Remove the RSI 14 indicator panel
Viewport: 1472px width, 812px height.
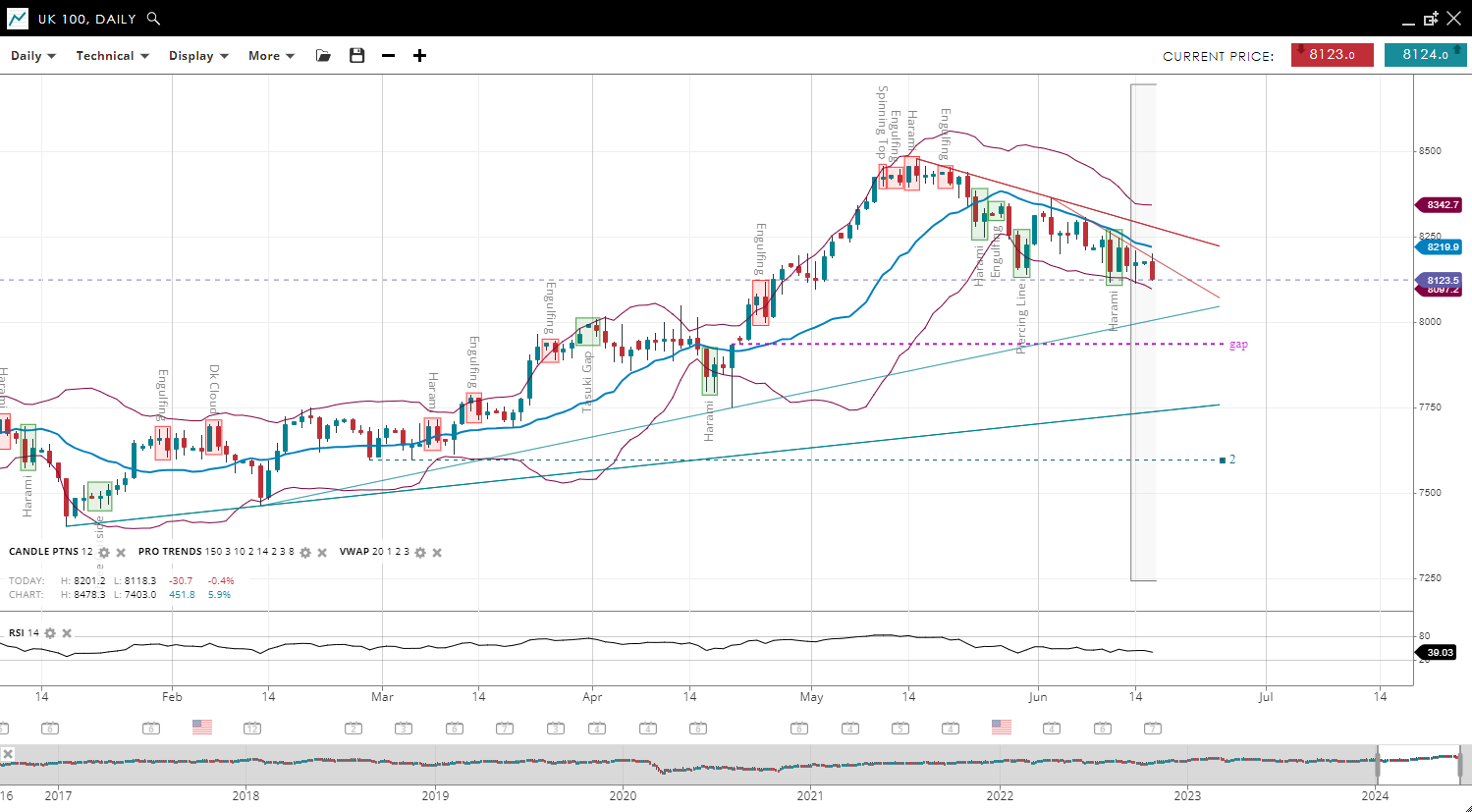pyautogui.click(x=67, y=633)
